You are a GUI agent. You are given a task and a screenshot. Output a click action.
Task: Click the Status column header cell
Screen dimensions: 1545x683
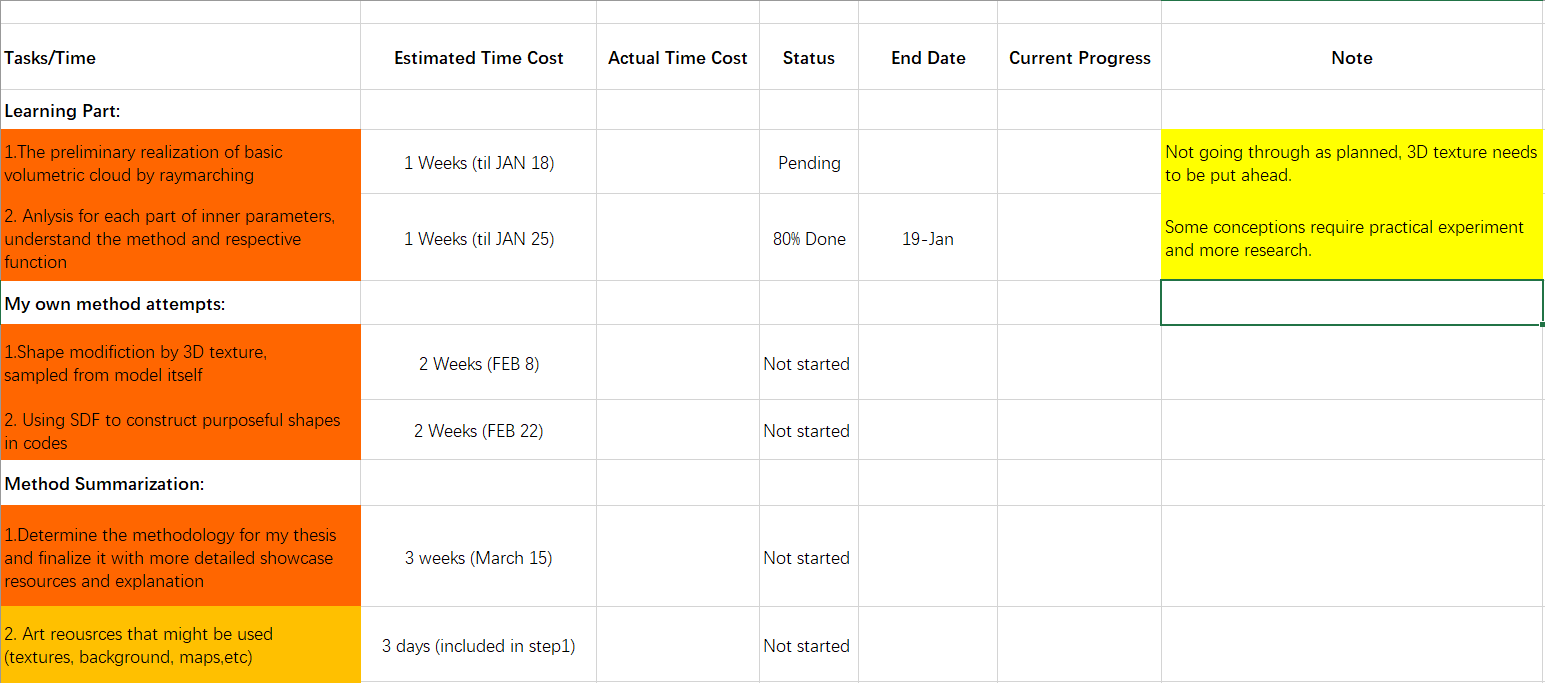click(808, 57)
